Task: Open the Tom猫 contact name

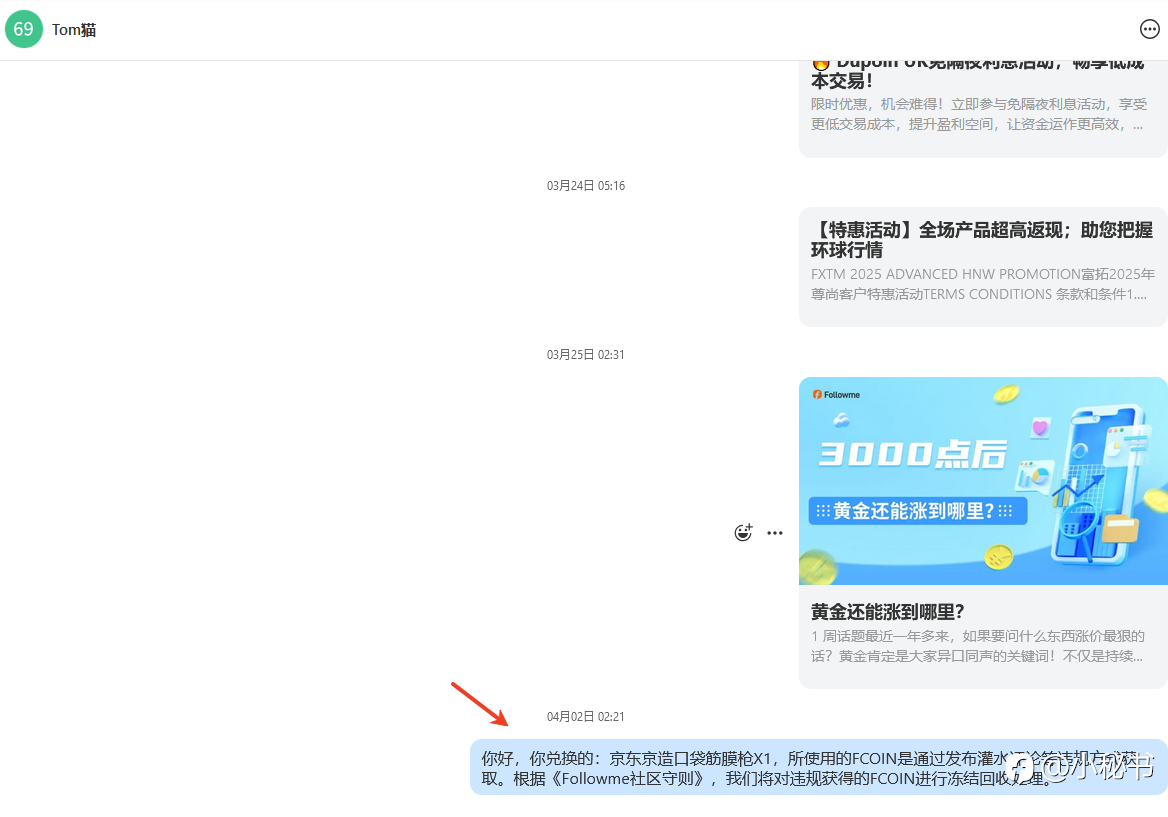Action: click(74, 30)
